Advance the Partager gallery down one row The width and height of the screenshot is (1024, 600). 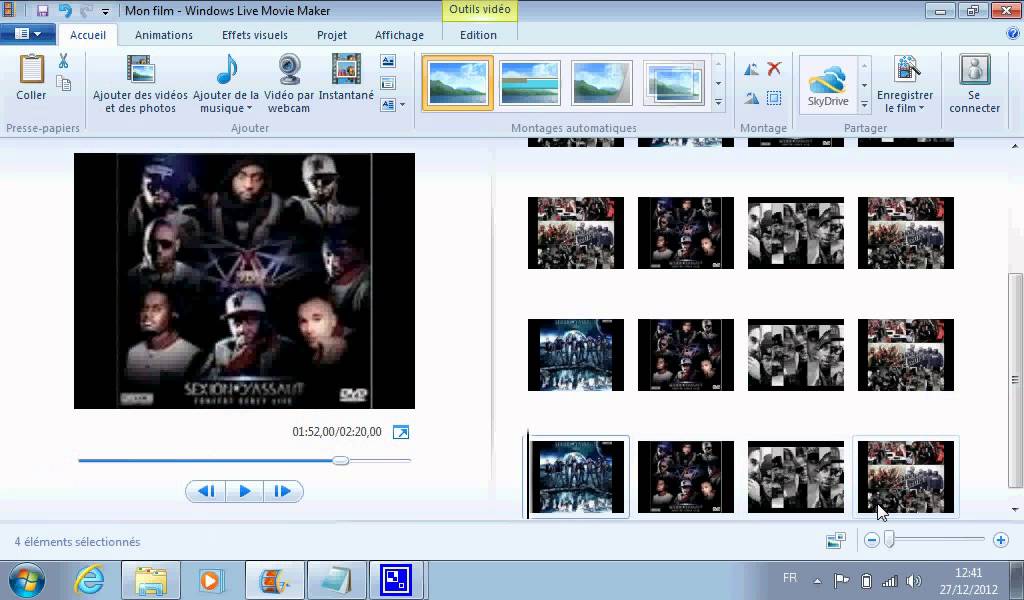864,85
